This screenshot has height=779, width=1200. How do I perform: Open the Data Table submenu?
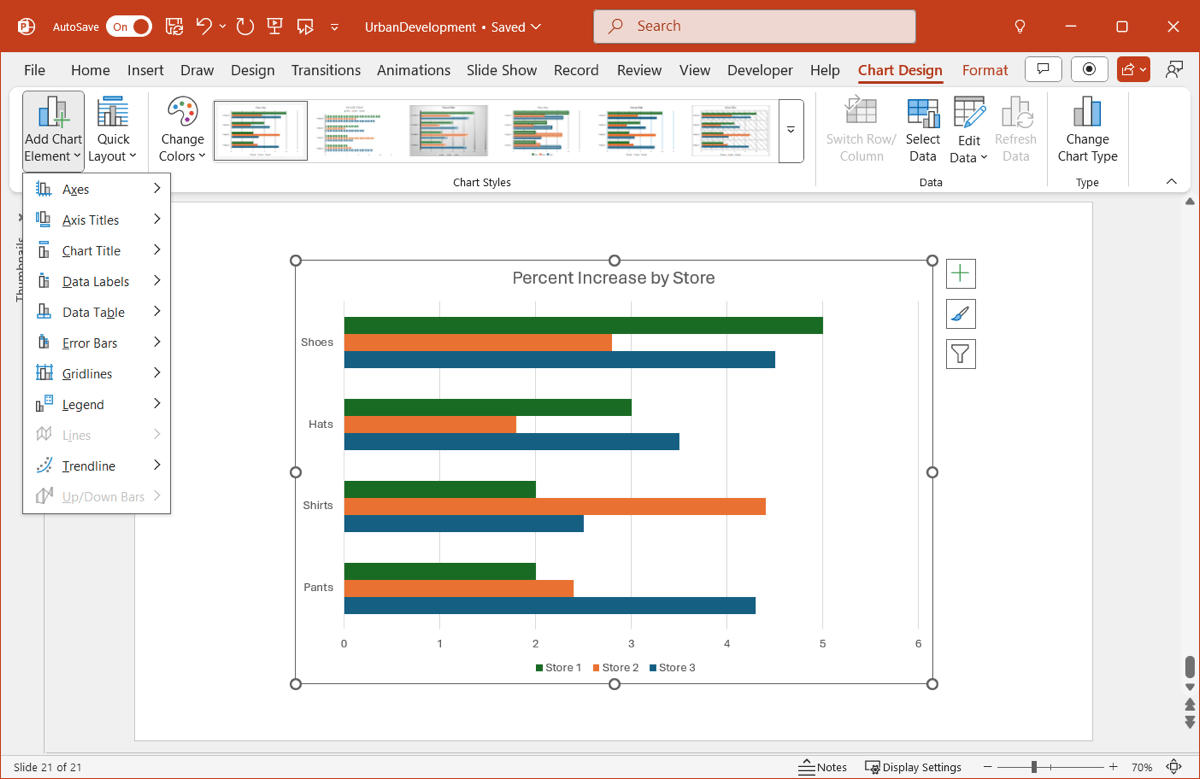pos(97,312)
